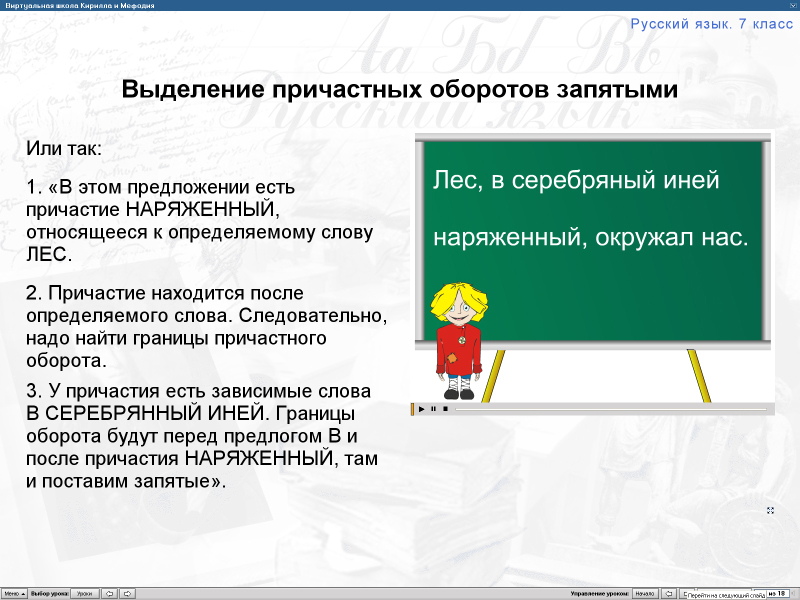Stop the video playback
Image resolution: width=800 pixels, height=600 pixels.
click(x=447, y=409)
